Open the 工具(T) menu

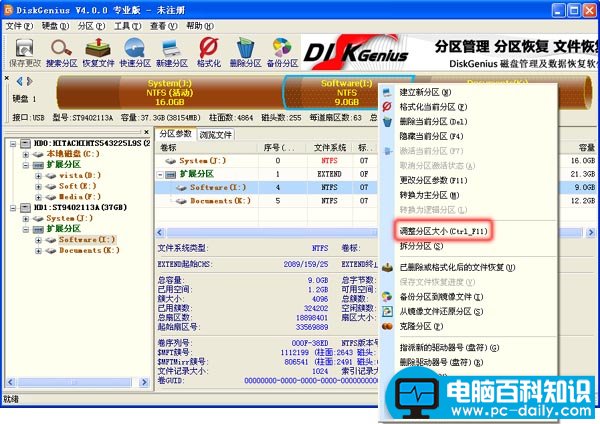128,26
